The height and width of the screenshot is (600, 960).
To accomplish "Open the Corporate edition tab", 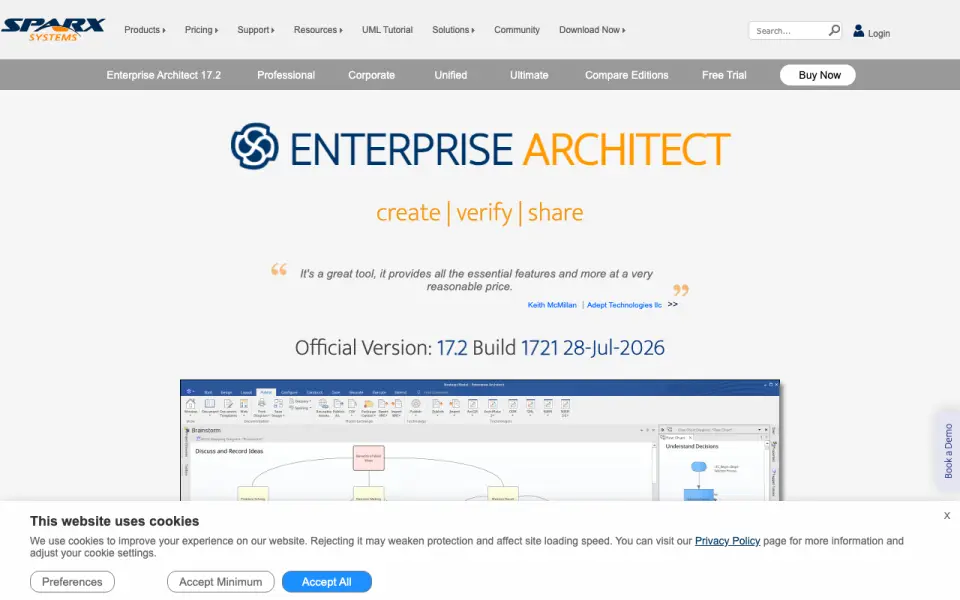I will point(372,75).
